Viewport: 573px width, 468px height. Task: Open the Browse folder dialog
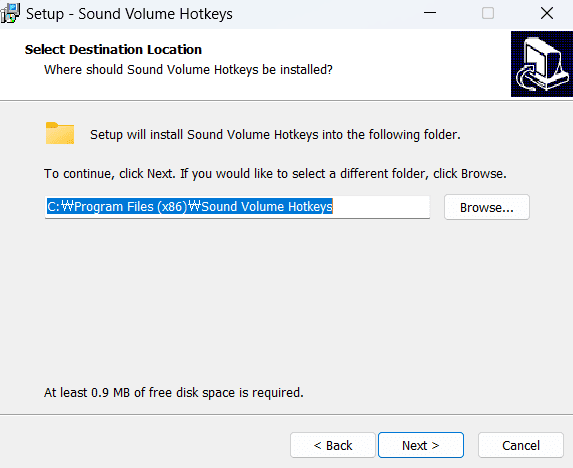click(487, 207)
